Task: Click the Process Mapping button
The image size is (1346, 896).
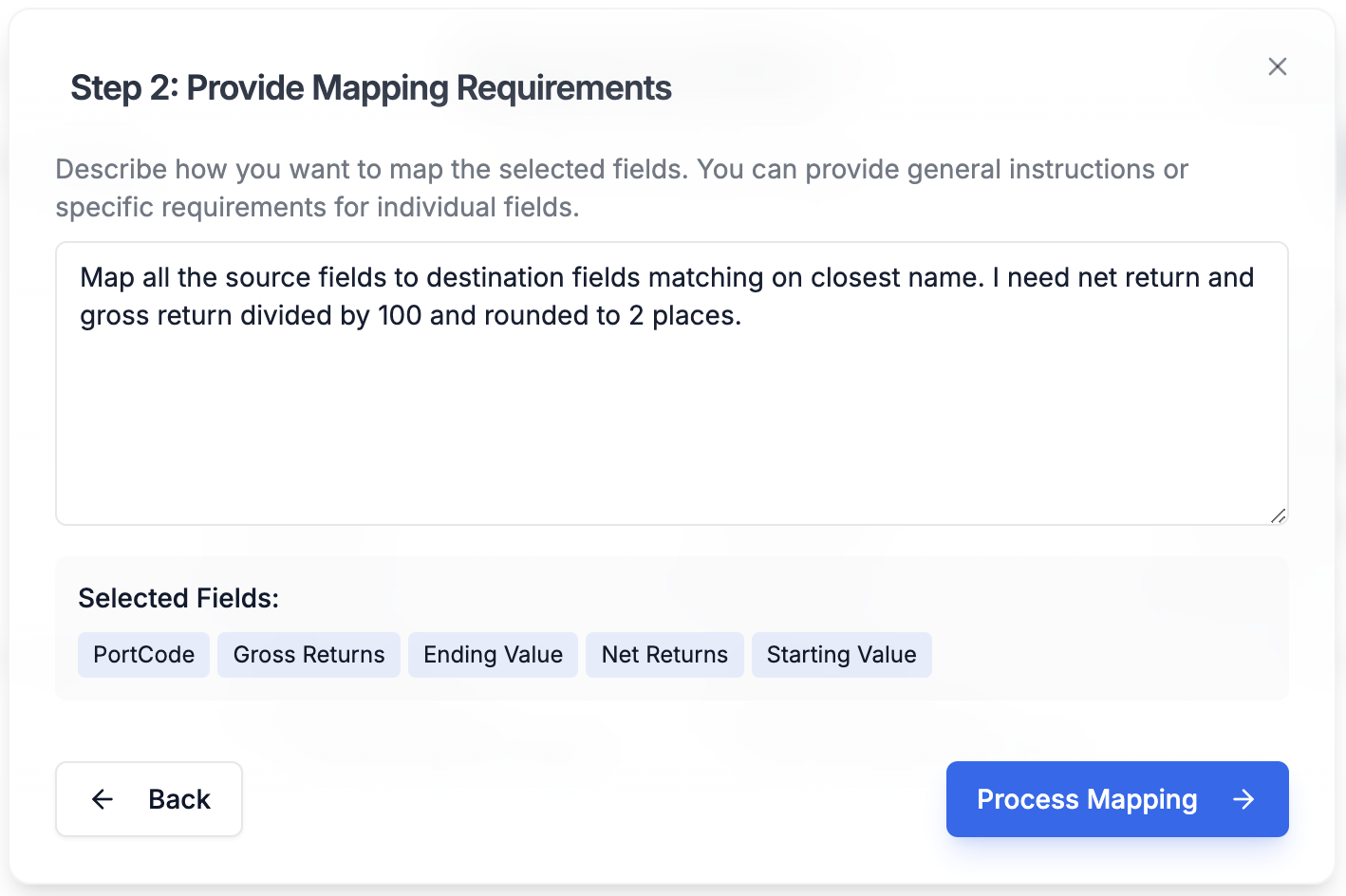Action: tap(1116, 799)
